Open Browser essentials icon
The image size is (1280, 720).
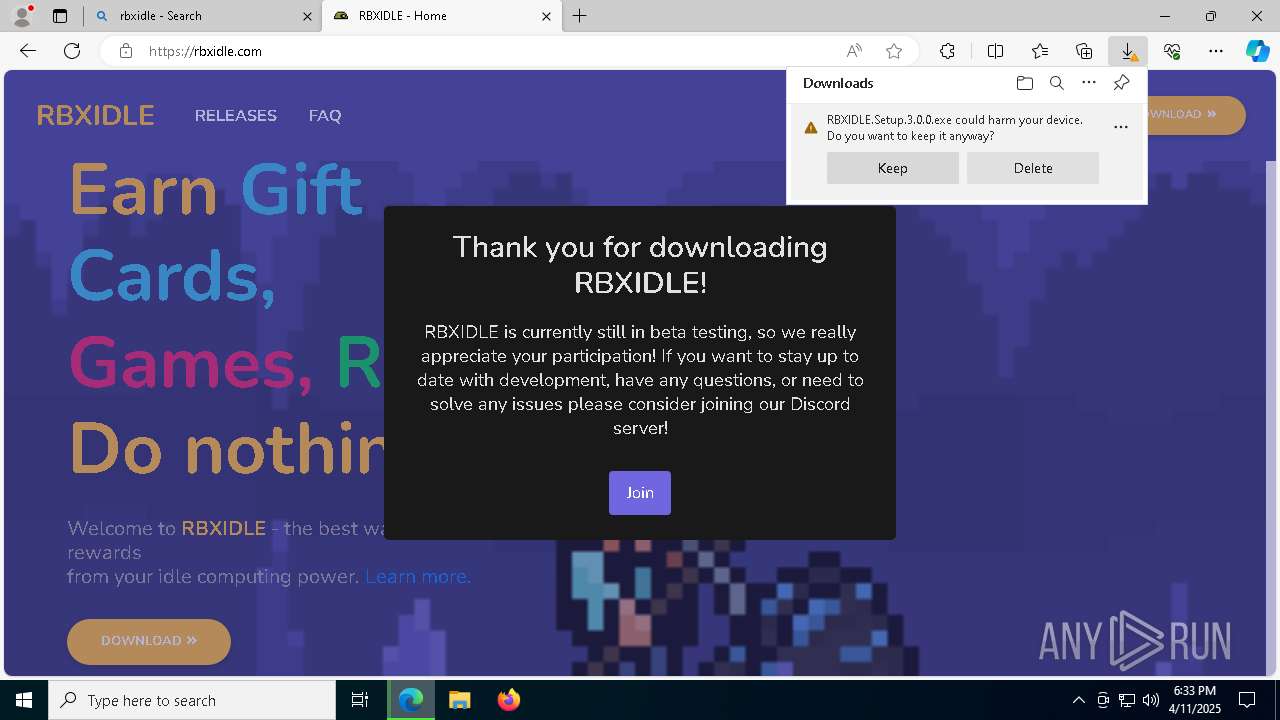point(1172,51)
